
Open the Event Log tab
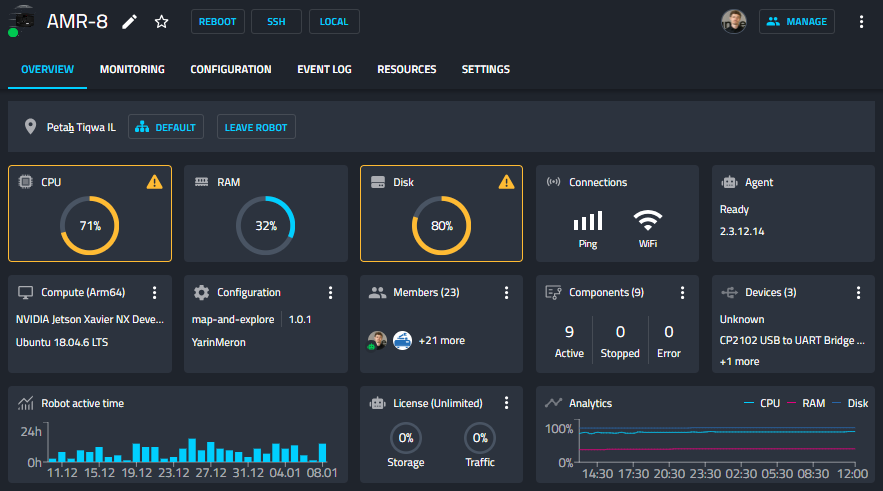coord(324,69)
